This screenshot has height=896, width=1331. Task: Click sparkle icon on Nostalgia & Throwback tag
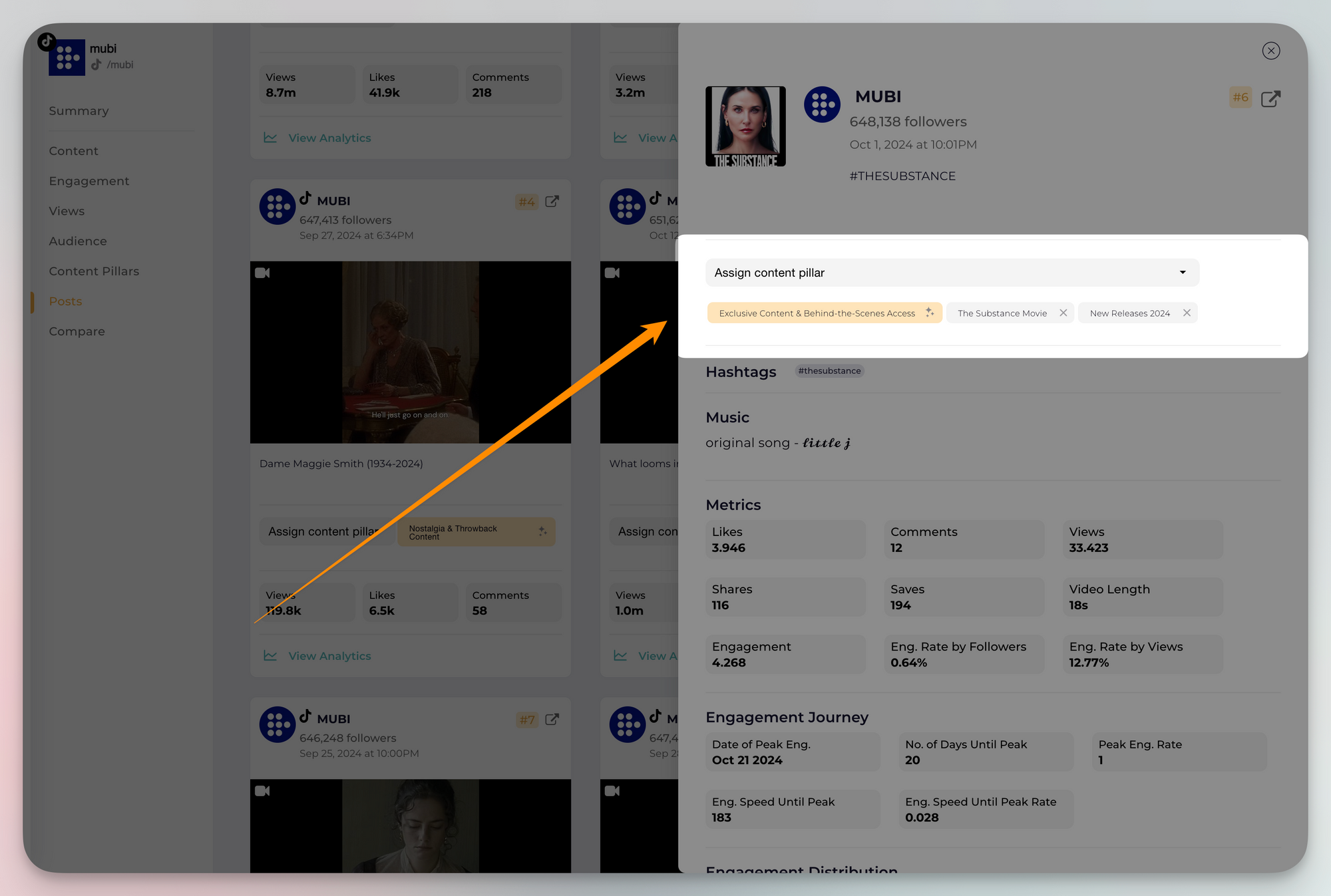click(x=542, y=531)
